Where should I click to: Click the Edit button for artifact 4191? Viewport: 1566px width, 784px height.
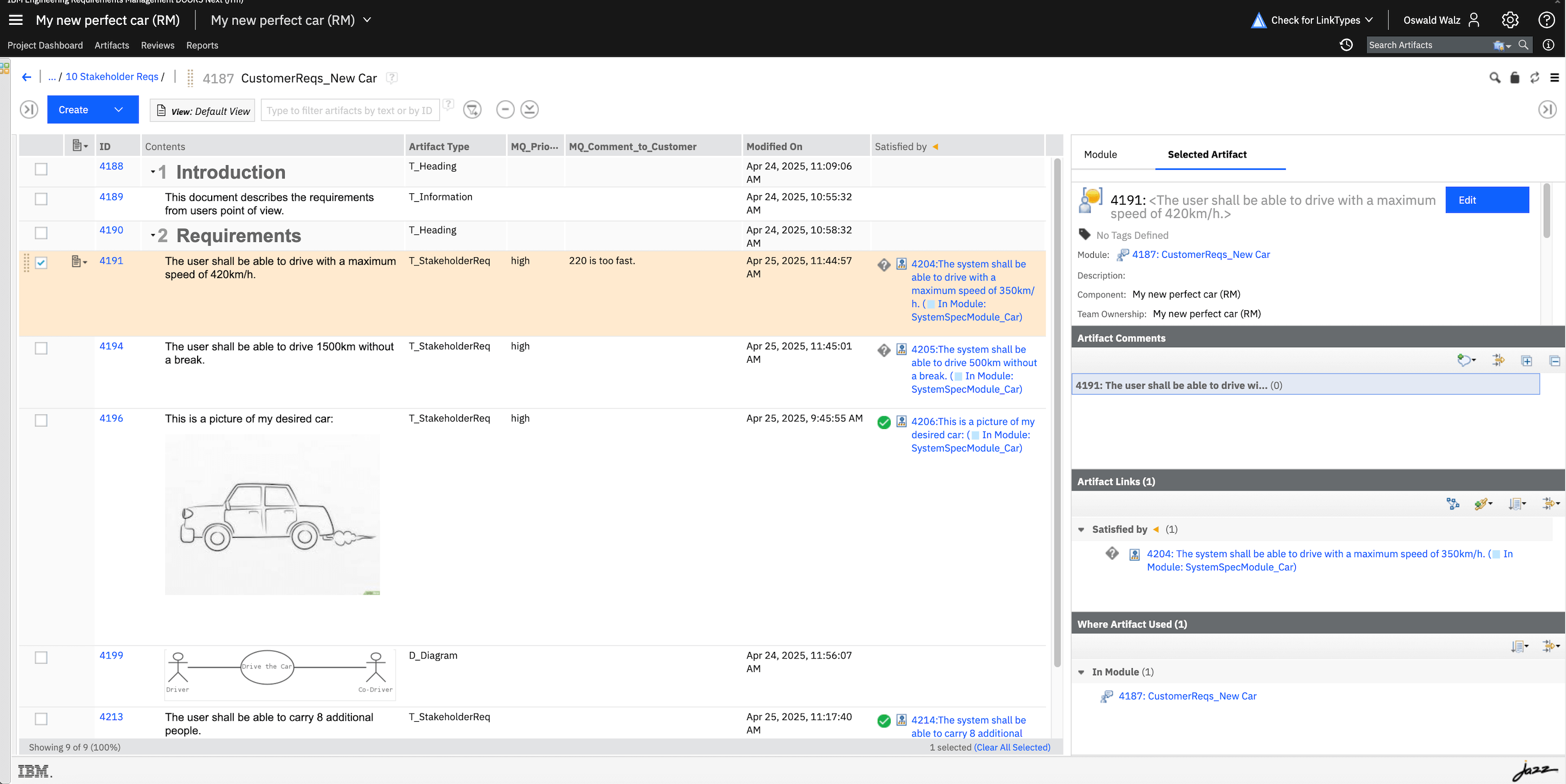1487,200
